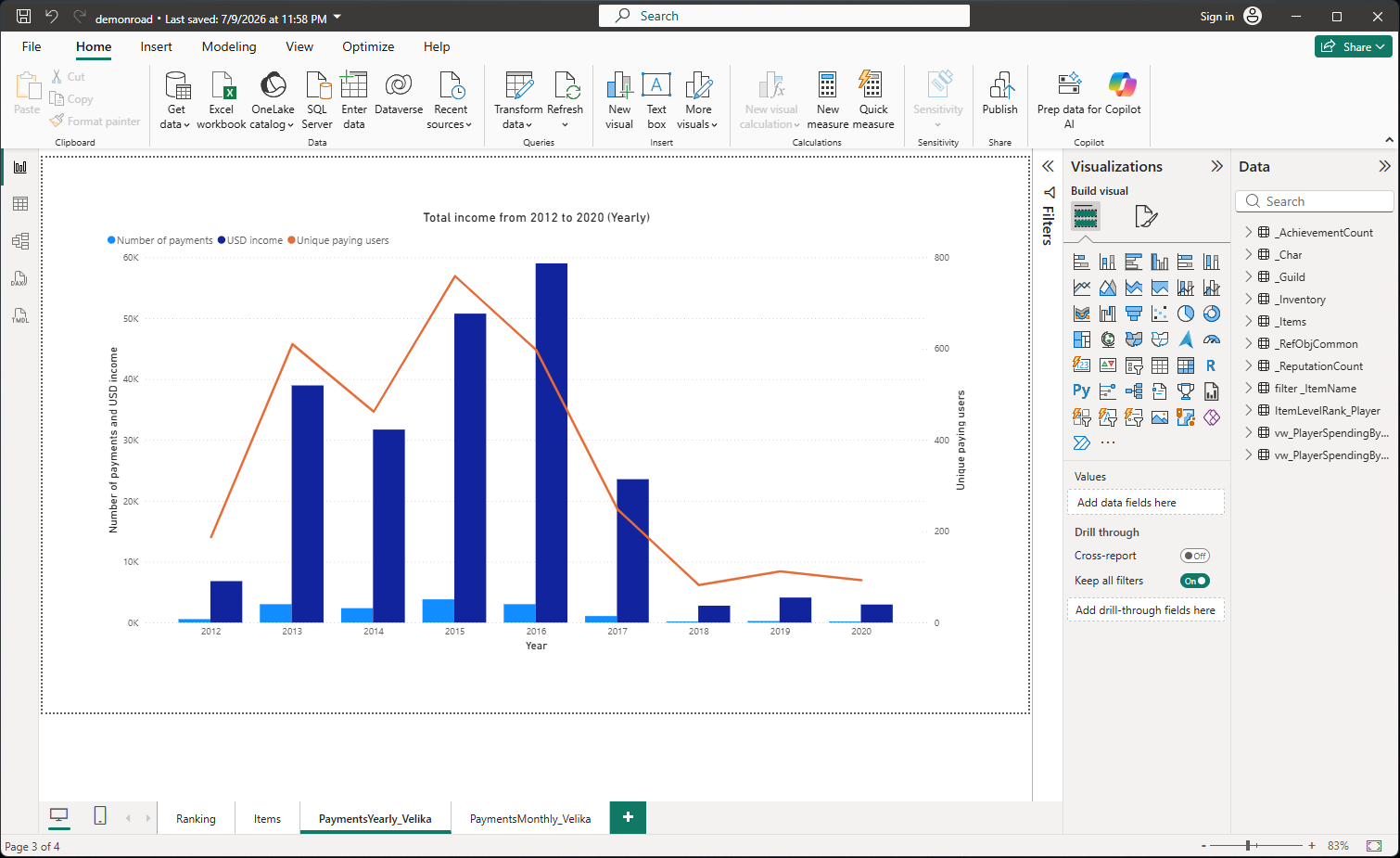Open the Ranking page tab

coord(196,818)
